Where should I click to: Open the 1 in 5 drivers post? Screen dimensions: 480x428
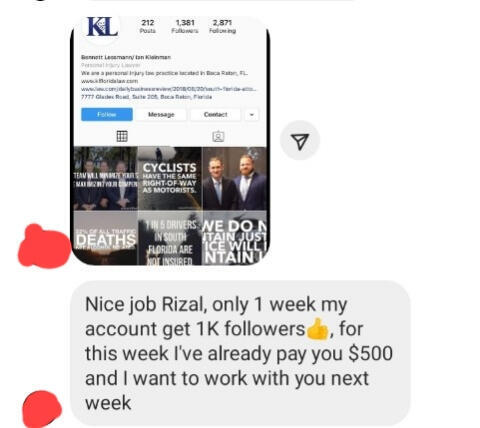pos(170,238)
